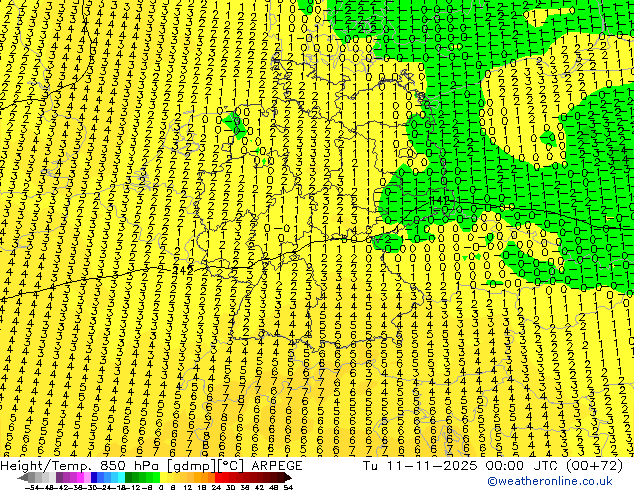Click the bright yellow swatch in the temperature legend
The height and width of the screenshot is (490, 634).
pos(163,477)
